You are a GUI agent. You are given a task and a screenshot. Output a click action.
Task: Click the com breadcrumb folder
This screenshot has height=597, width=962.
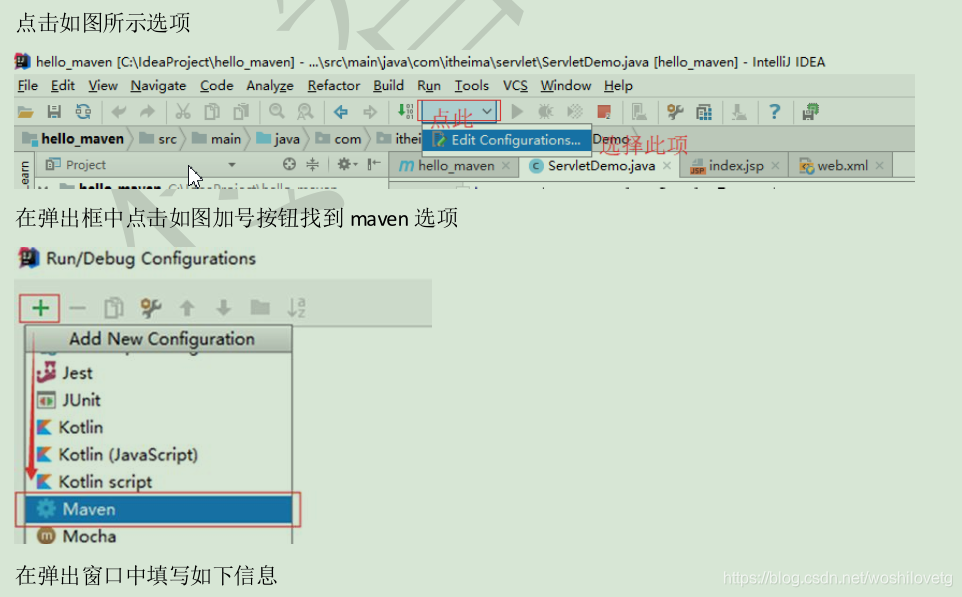point(339,139)
